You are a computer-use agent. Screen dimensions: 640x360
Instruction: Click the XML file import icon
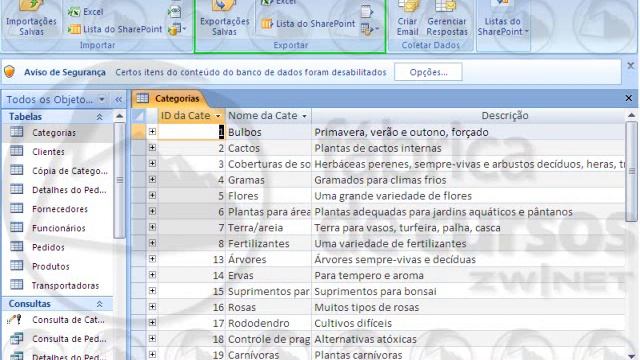[x=175, y=12]
